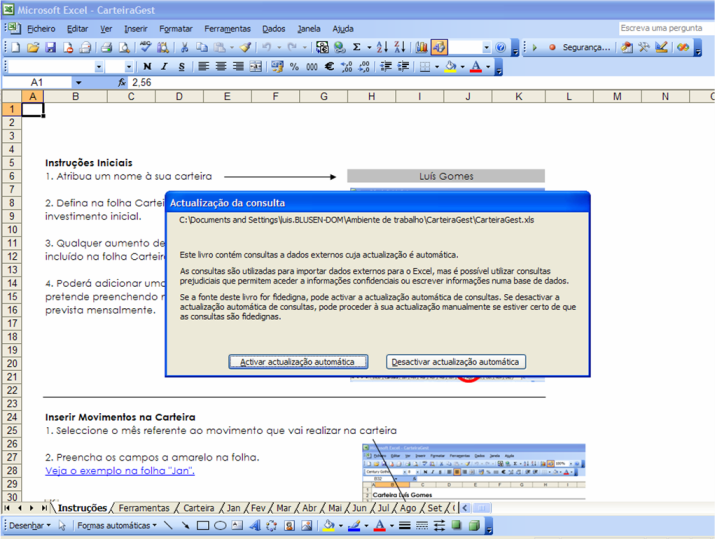The width and height of the screenshot is (715, 539).
Task: Toggle center alignment
Action: click(221, 67)
